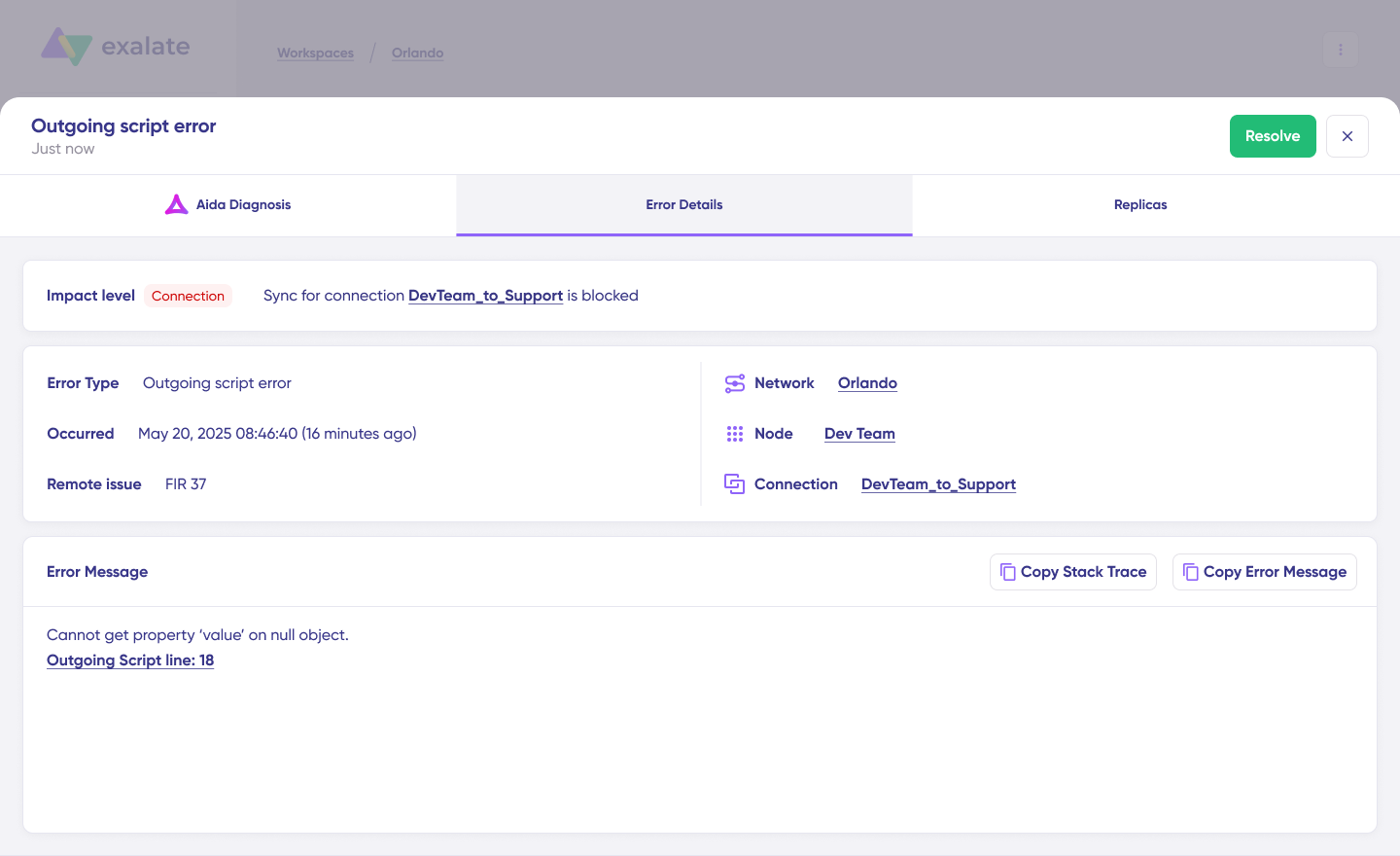Viewport: 1400px width, 856px height.
Task: Click the Connection overlap icon
Action: (x=735, y=483)
